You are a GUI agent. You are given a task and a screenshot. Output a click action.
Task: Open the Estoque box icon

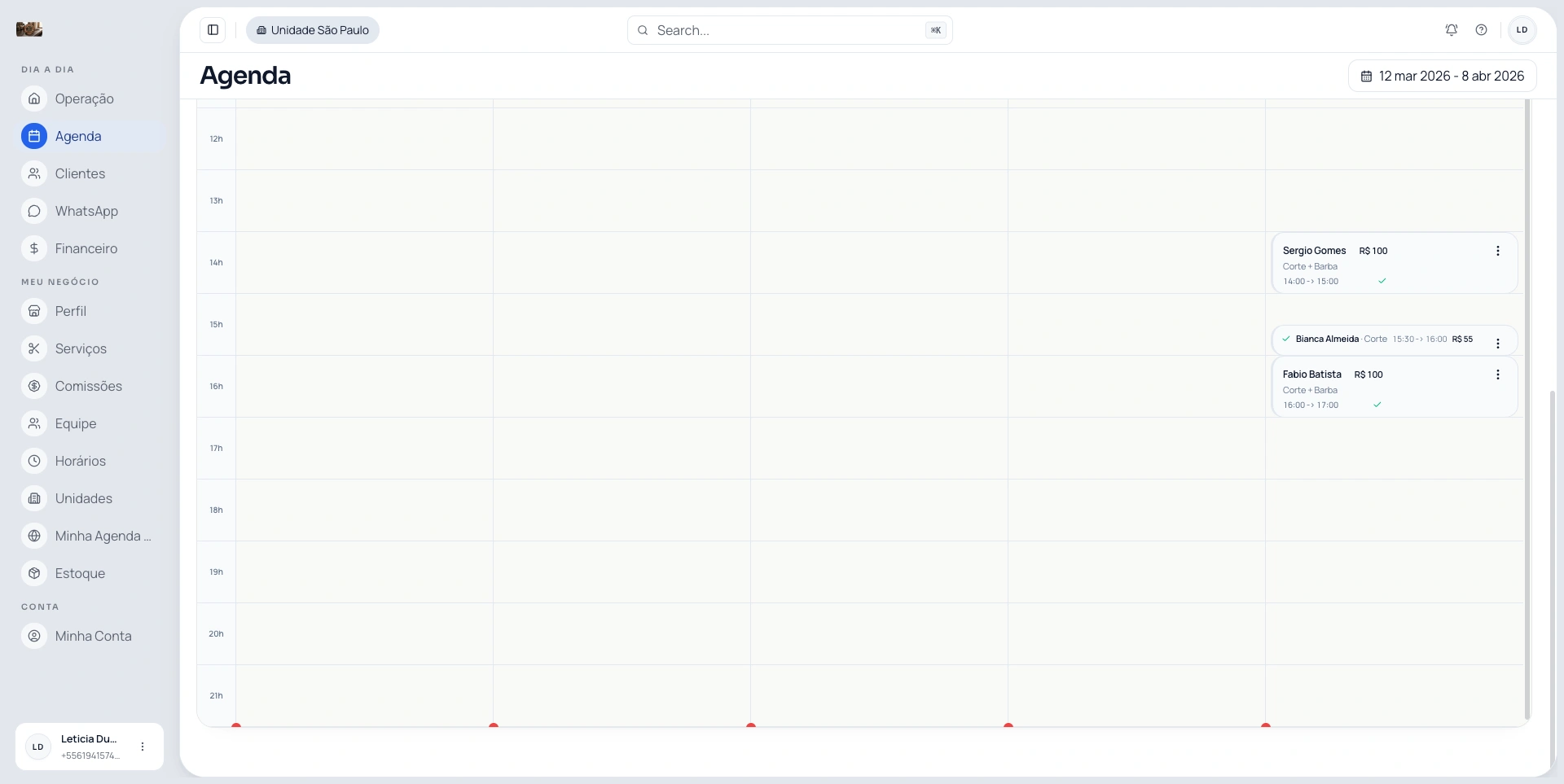click(x=34, y=573)
